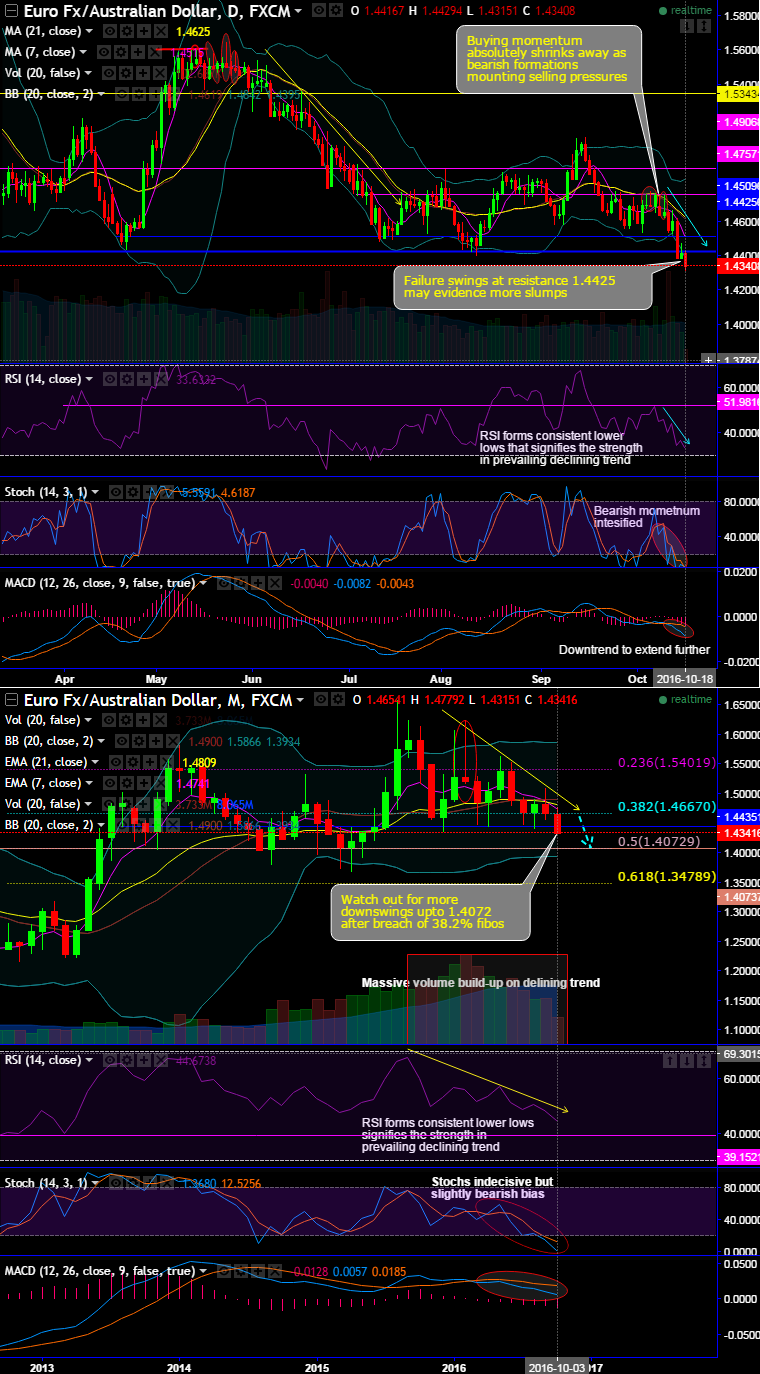
Task: Open settings of first monthly BB (20, close, 2)
Action: [x=138, y=741]
